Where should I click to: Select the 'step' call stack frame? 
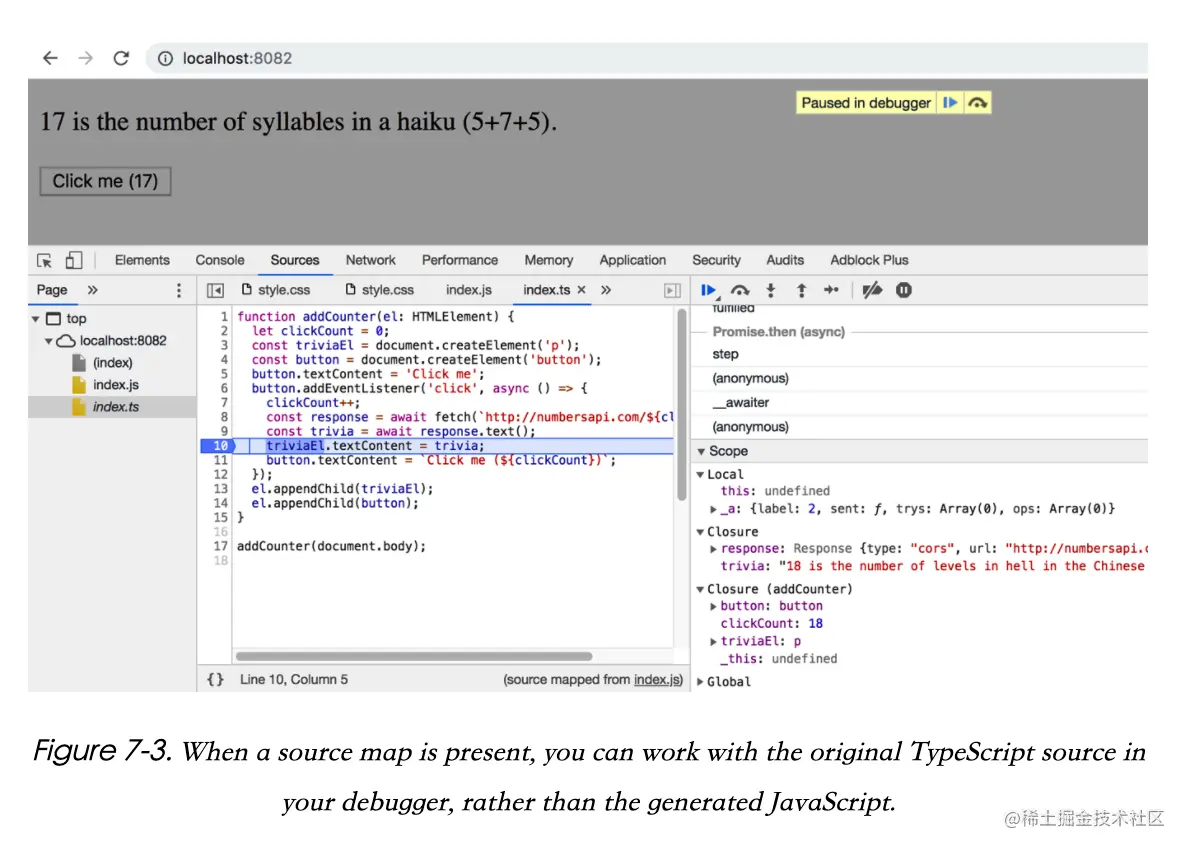[x=725, y=354]
